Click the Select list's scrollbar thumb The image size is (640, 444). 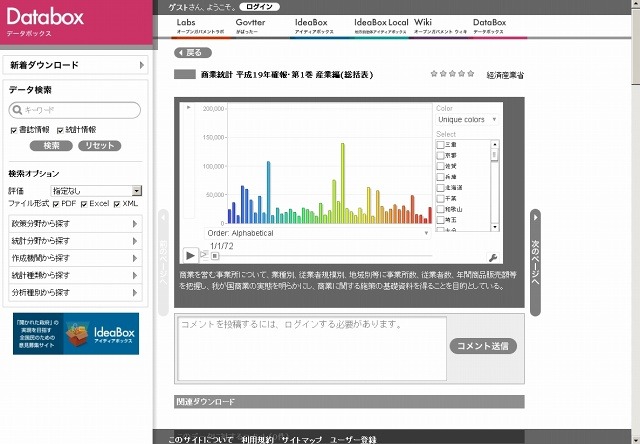(x=495, y=155)
